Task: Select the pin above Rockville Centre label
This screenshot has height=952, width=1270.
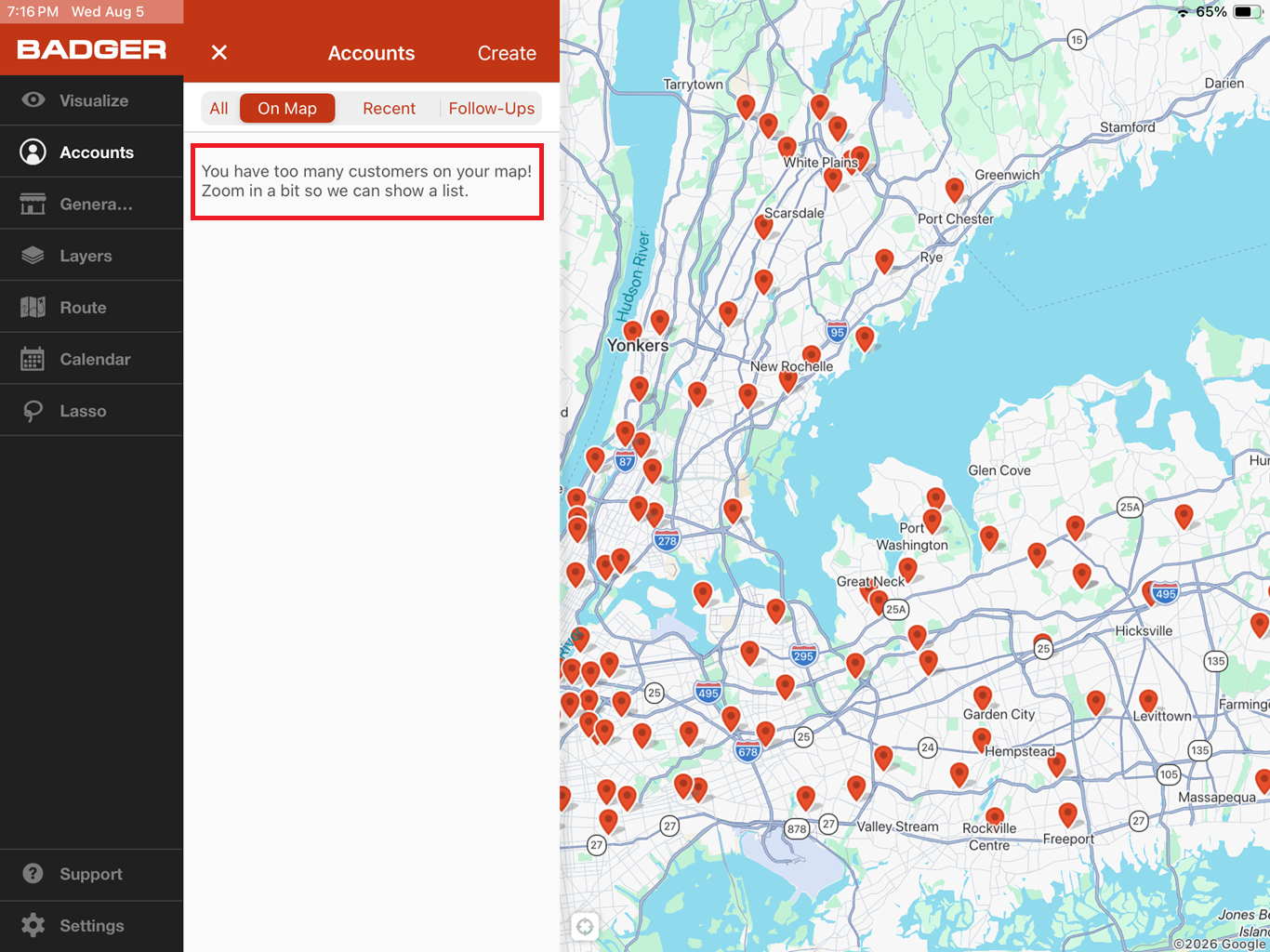Action: [x=995, y=818]
